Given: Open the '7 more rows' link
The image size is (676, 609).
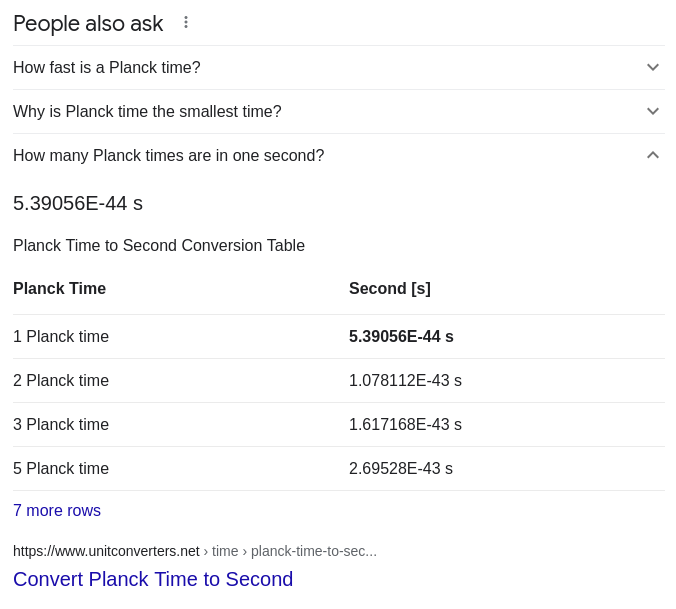Looking at the screenshot, I should [x=57, y=511].
